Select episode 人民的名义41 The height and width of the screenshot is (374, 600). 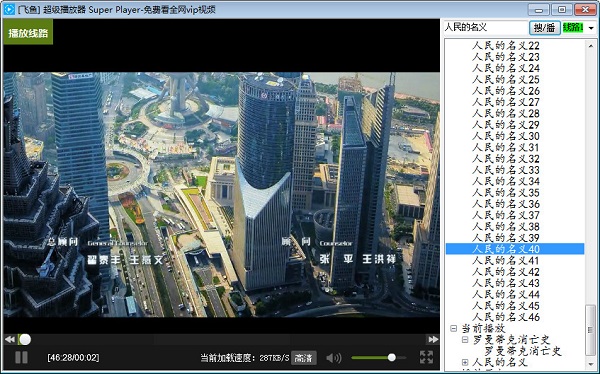[x=505, y=261]
